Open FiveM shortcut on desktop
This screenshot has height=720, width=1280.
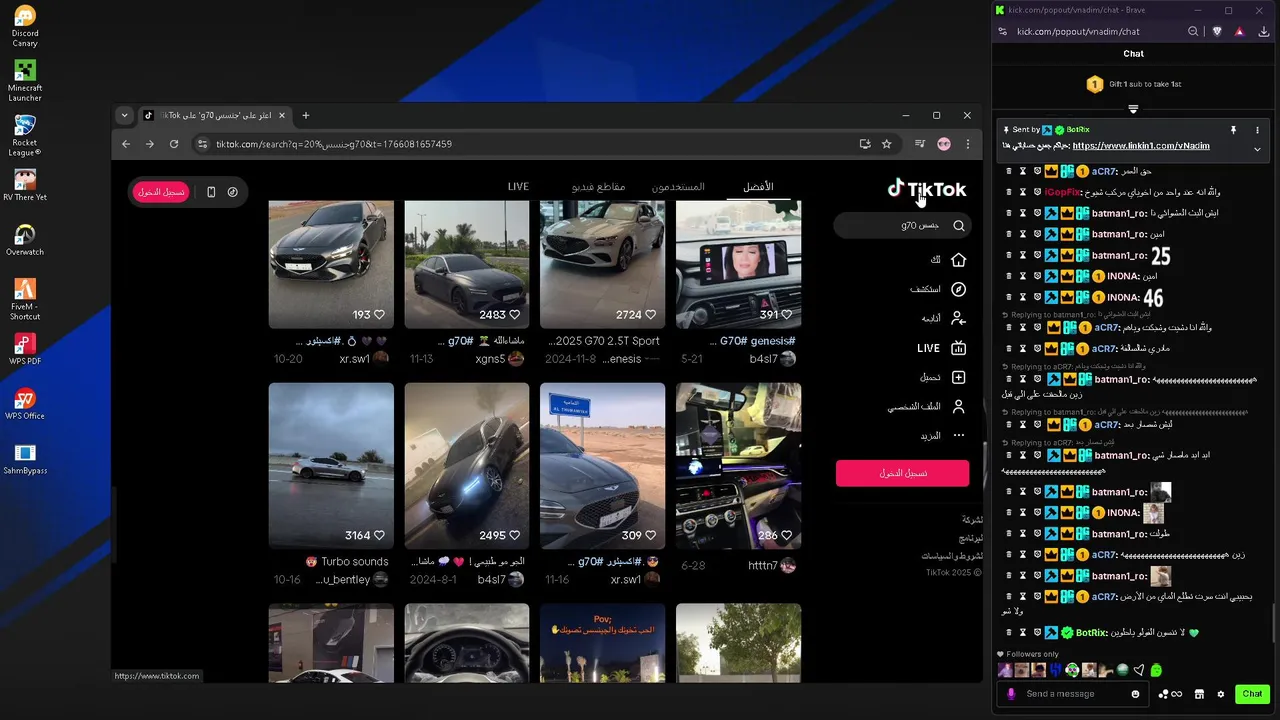pyautogui.click(x=25, y=299)
